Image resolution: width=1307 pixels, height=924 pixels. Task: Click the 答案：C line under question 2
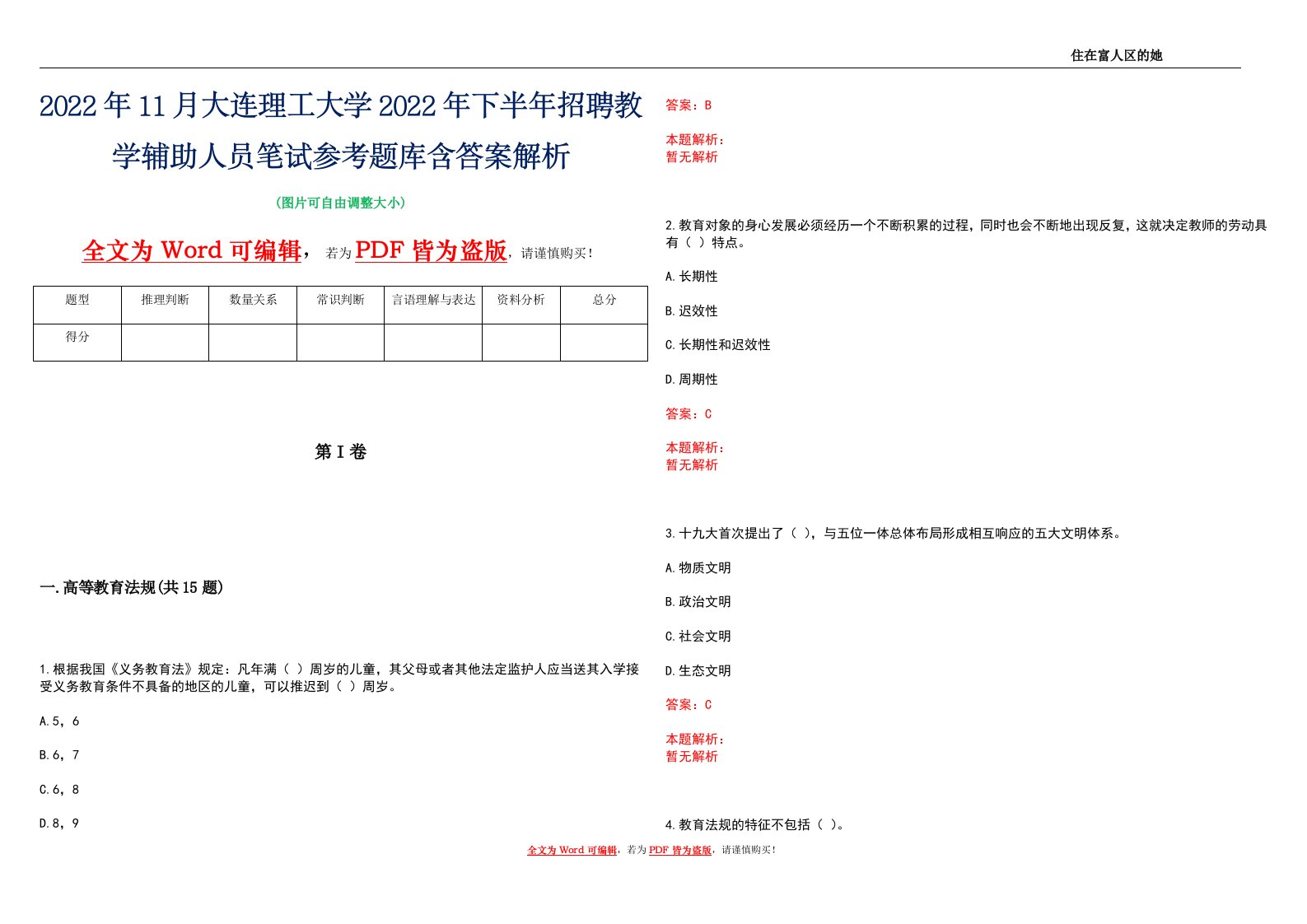pos(689,414)
